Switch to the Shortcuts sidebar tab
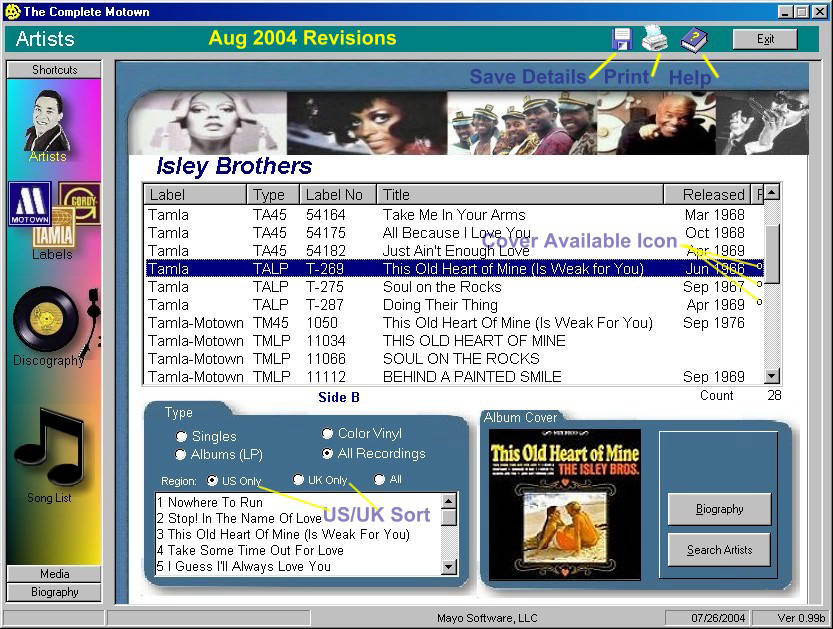 (54, 70)
